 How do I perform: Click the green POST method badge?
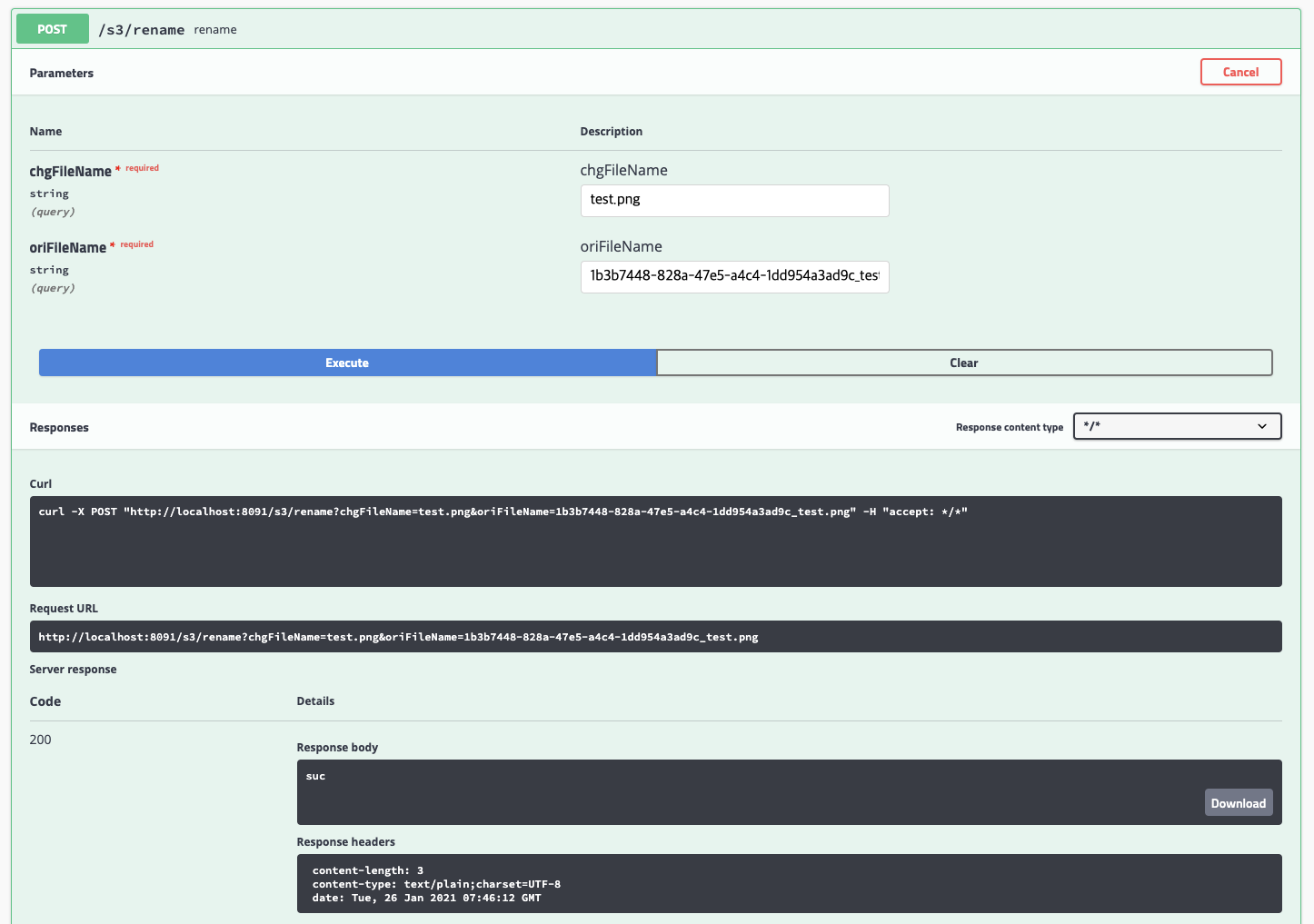click(53, 29)
